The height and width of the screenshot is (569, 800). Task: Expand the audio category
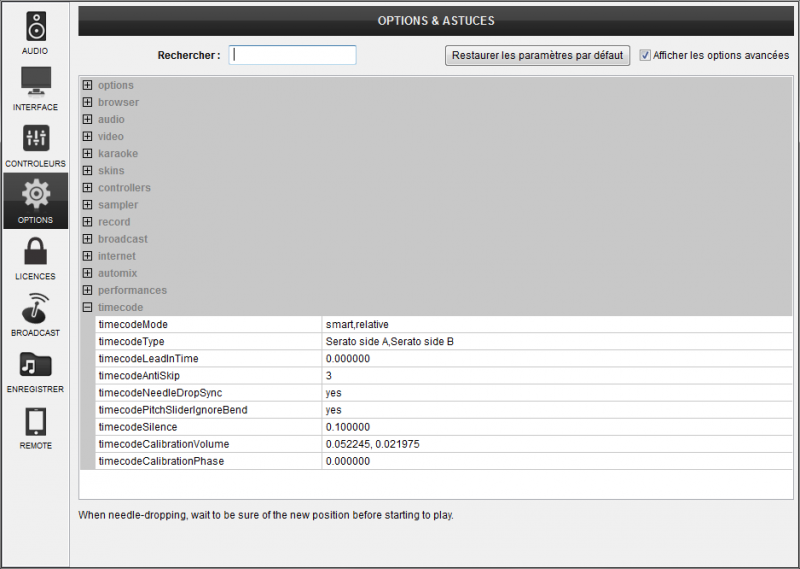pos(88,119)
